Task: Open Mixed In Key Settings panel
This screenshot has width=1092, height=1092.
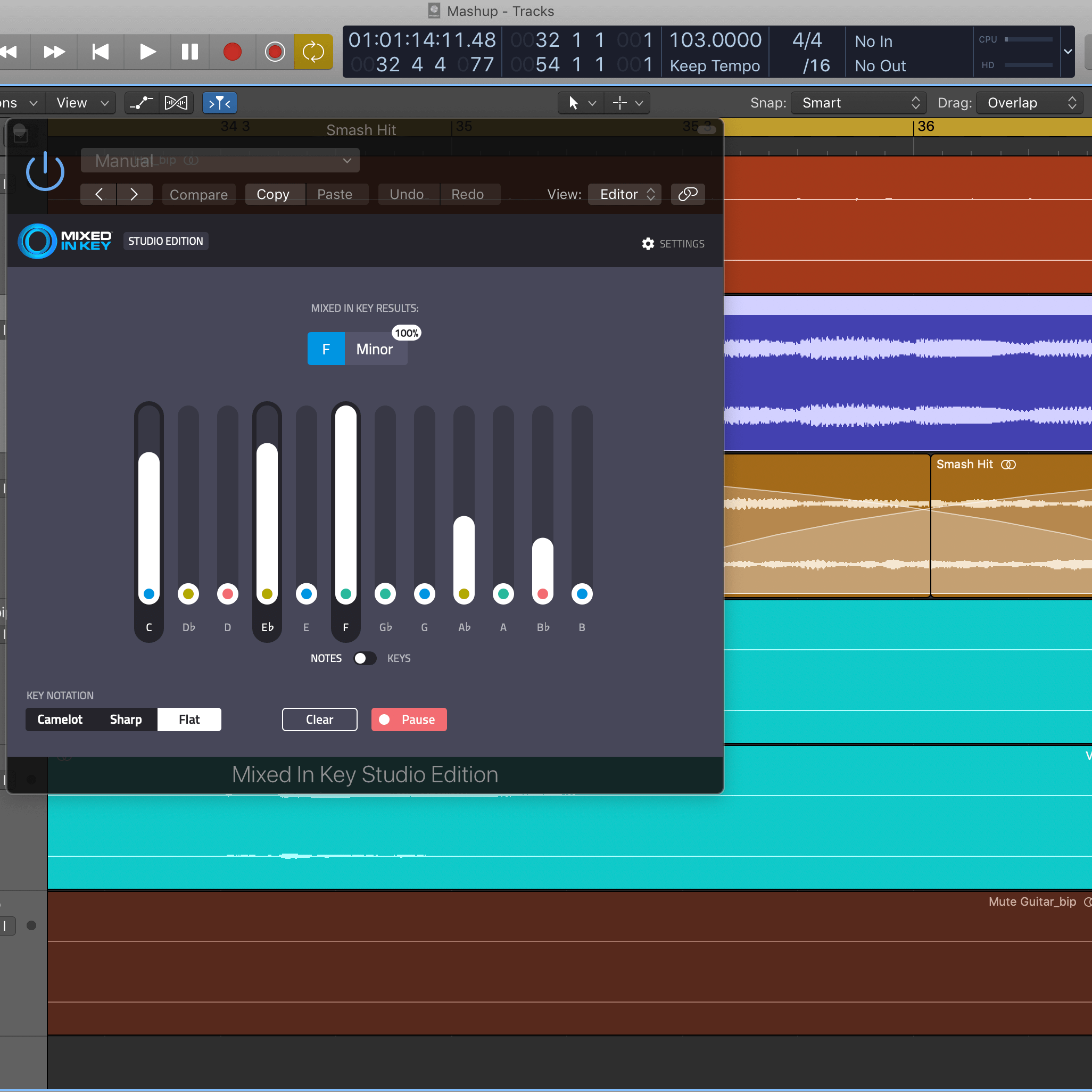Action: click(672, 243)
